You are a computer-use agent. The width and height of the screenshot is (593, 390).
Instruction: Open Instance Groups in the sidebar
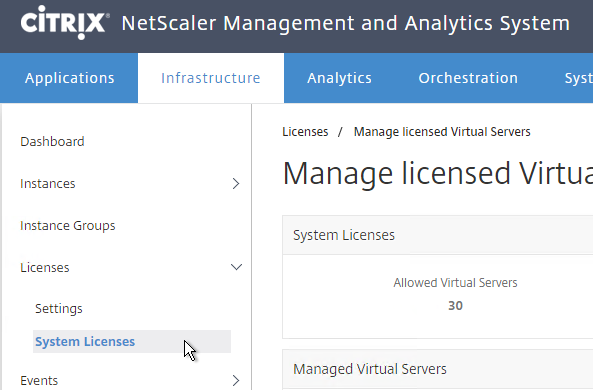click(x=68, y=225)
